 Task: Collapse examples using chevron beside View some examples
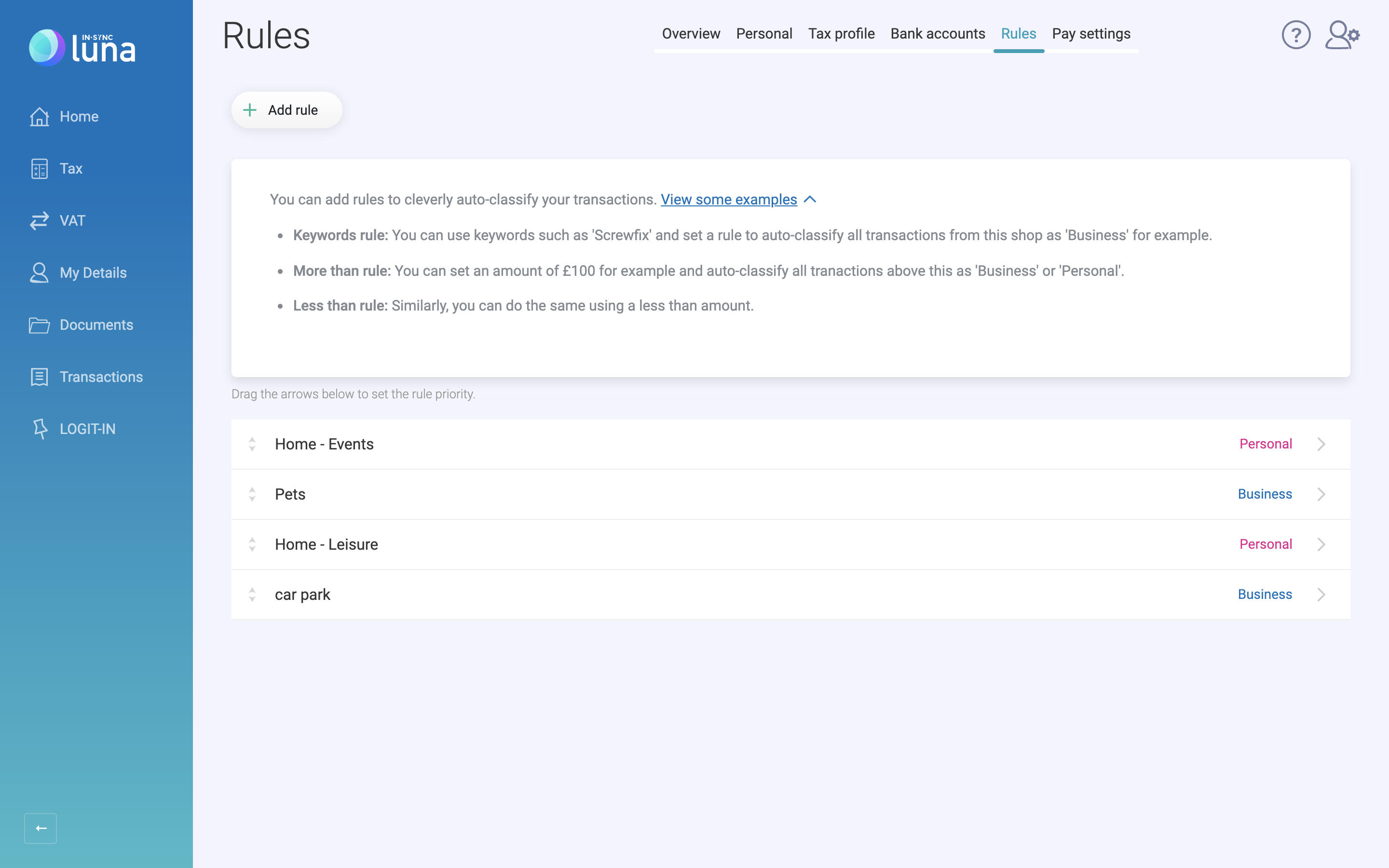(x=810, y=199)
